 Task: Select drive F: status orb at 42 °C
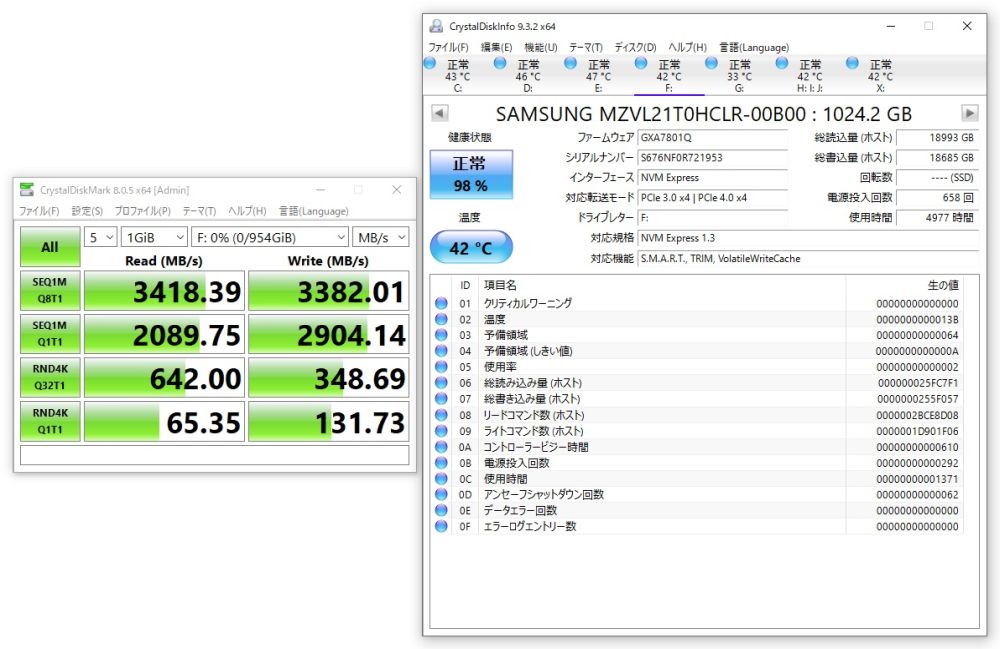(642, 63)
